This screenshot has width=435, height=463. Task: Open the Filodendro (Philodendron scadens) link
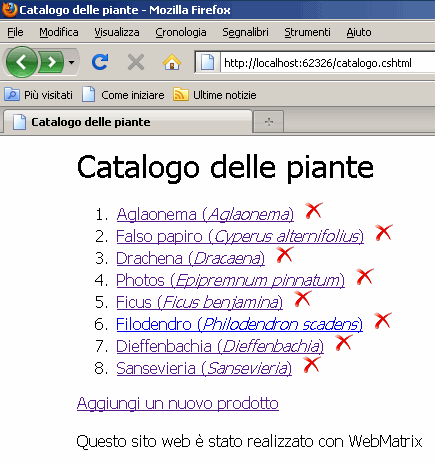(239, 324)
